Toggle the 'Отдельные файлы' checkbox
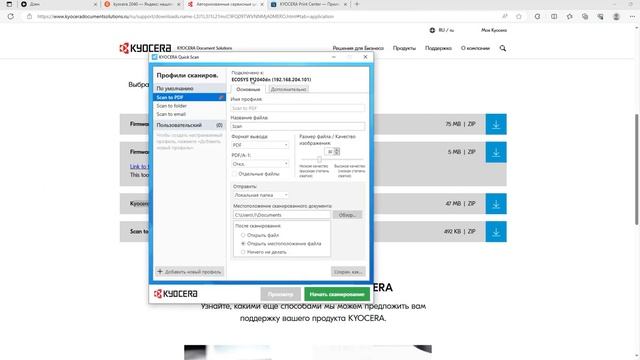This screenshot has height=360, width=640. point(235,174)
